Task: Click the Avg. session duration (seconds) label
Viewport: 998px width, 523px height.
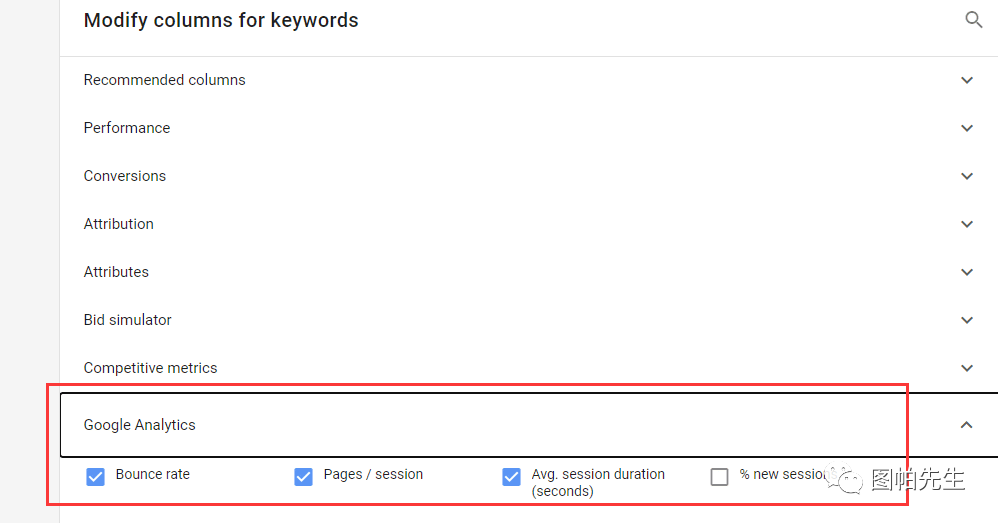Action: coord(598,482)
